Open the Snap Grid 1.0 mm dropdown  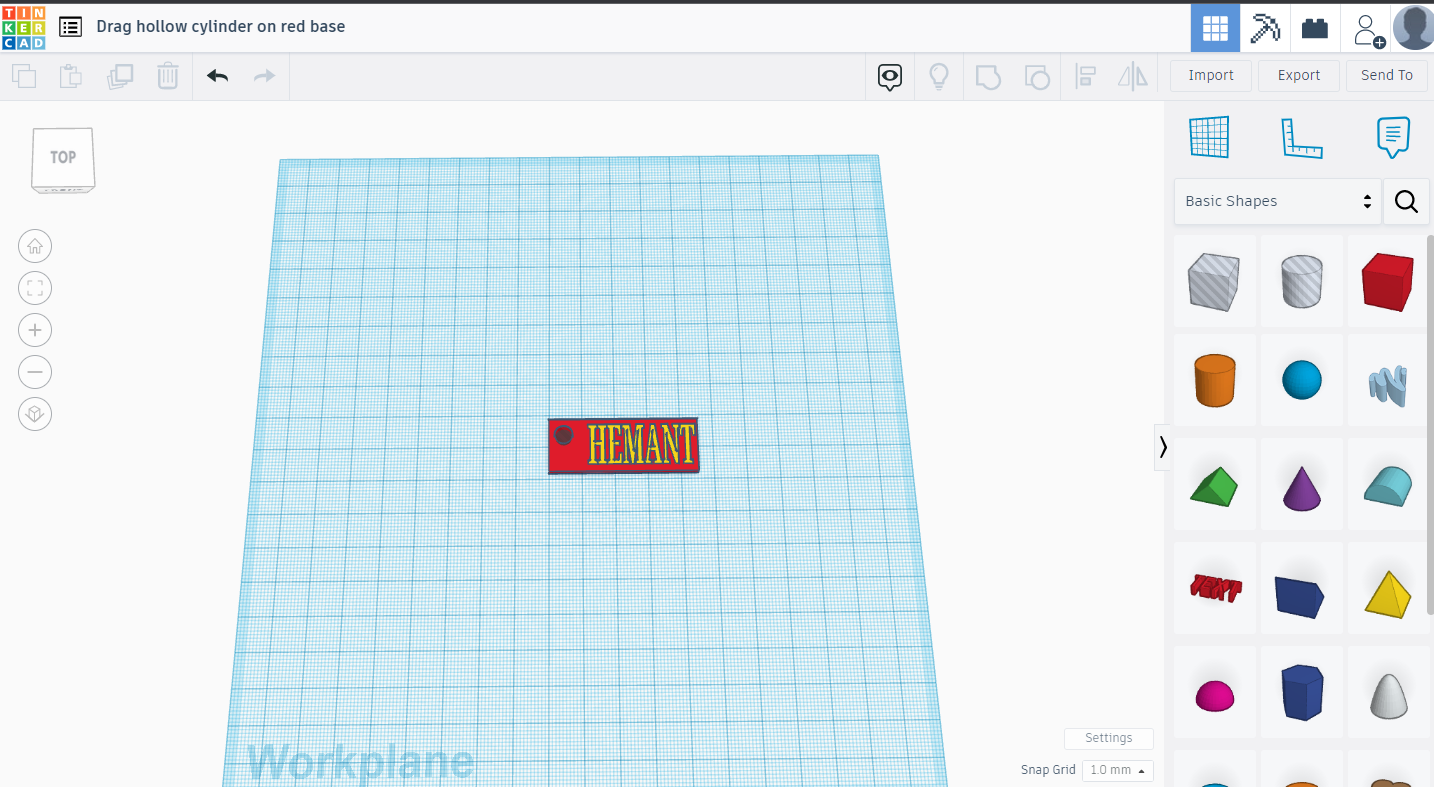[x=1118, y=770]
